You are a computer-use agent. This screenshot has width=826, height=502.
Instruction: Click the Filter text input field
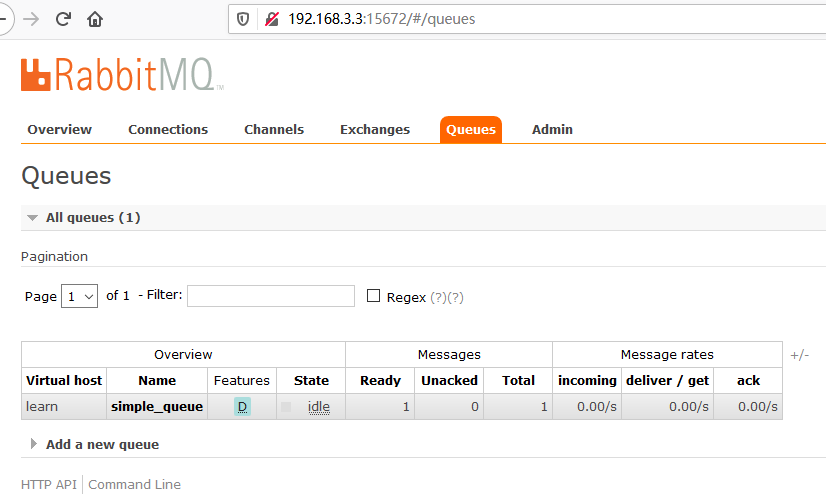pos(270,296)
